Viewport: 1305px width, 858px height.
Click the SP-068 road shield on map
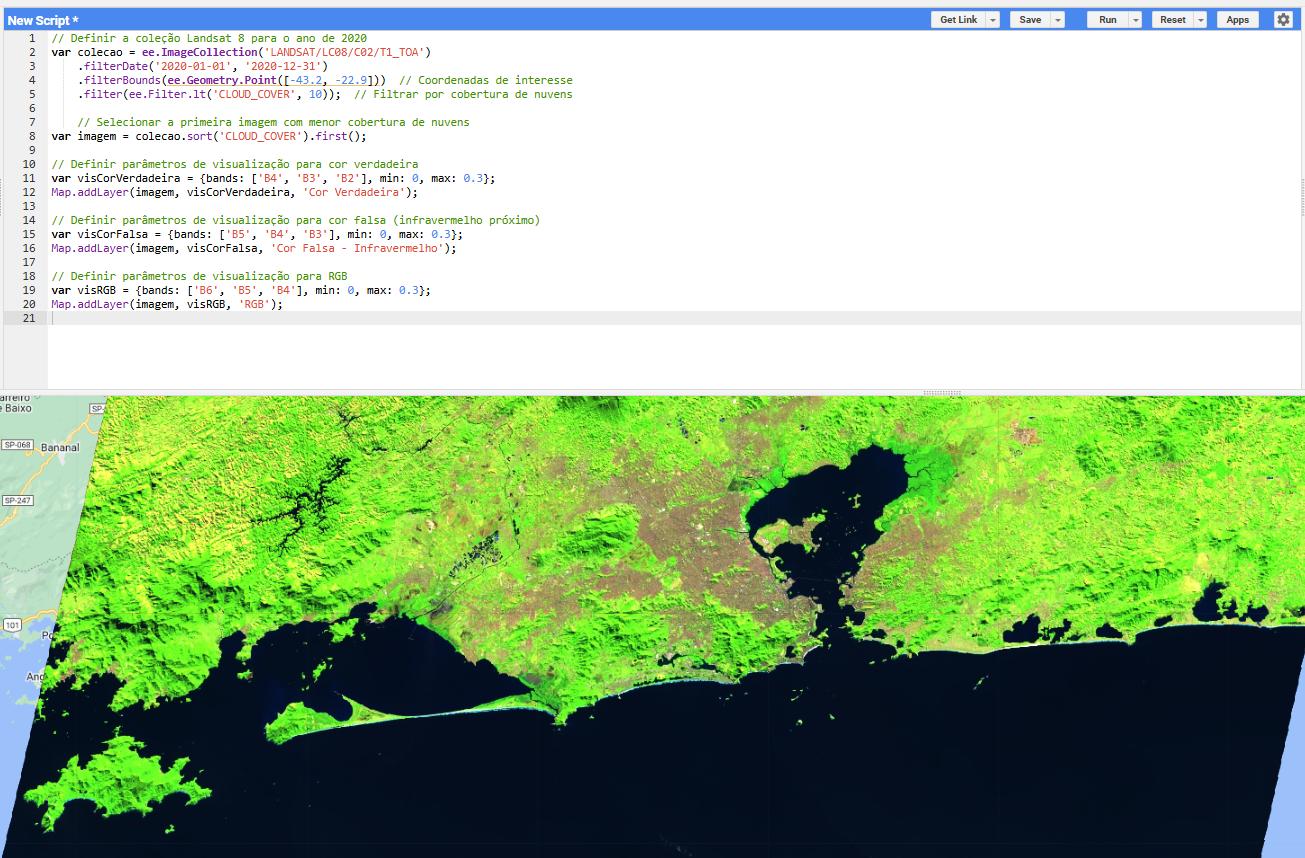click(x=18, y=445)
